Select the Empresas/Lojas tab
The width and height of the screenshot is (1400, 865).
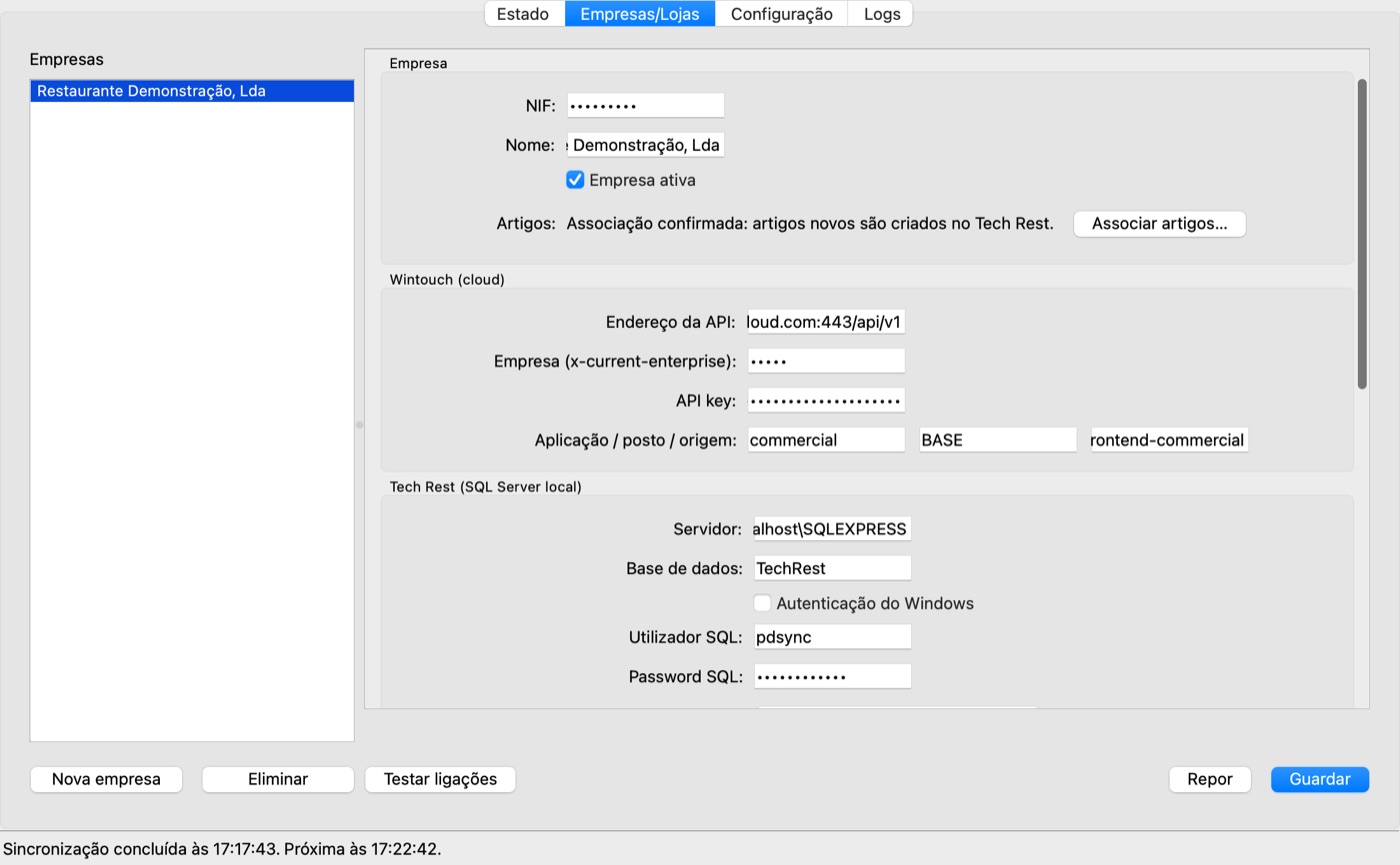pos(640,14)
